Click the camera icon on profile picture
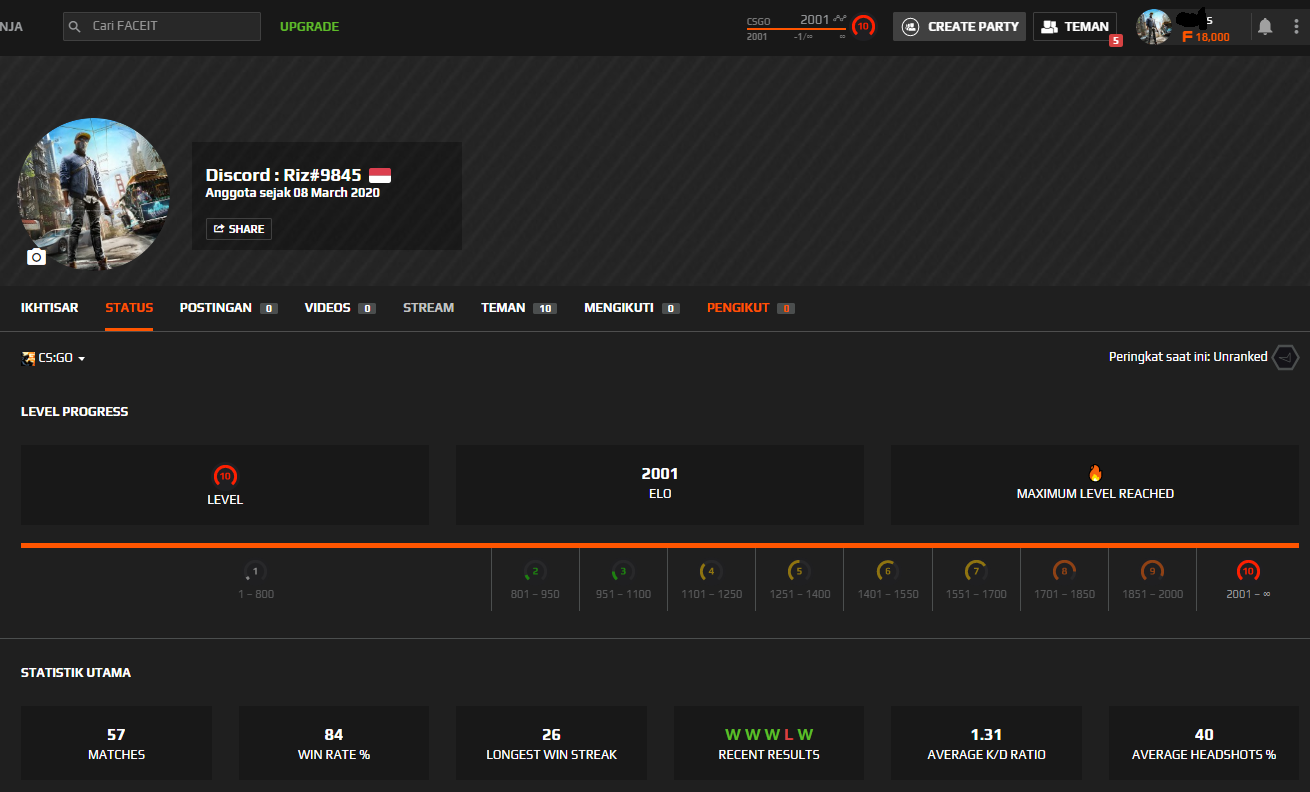 click(x=36, y=257)
